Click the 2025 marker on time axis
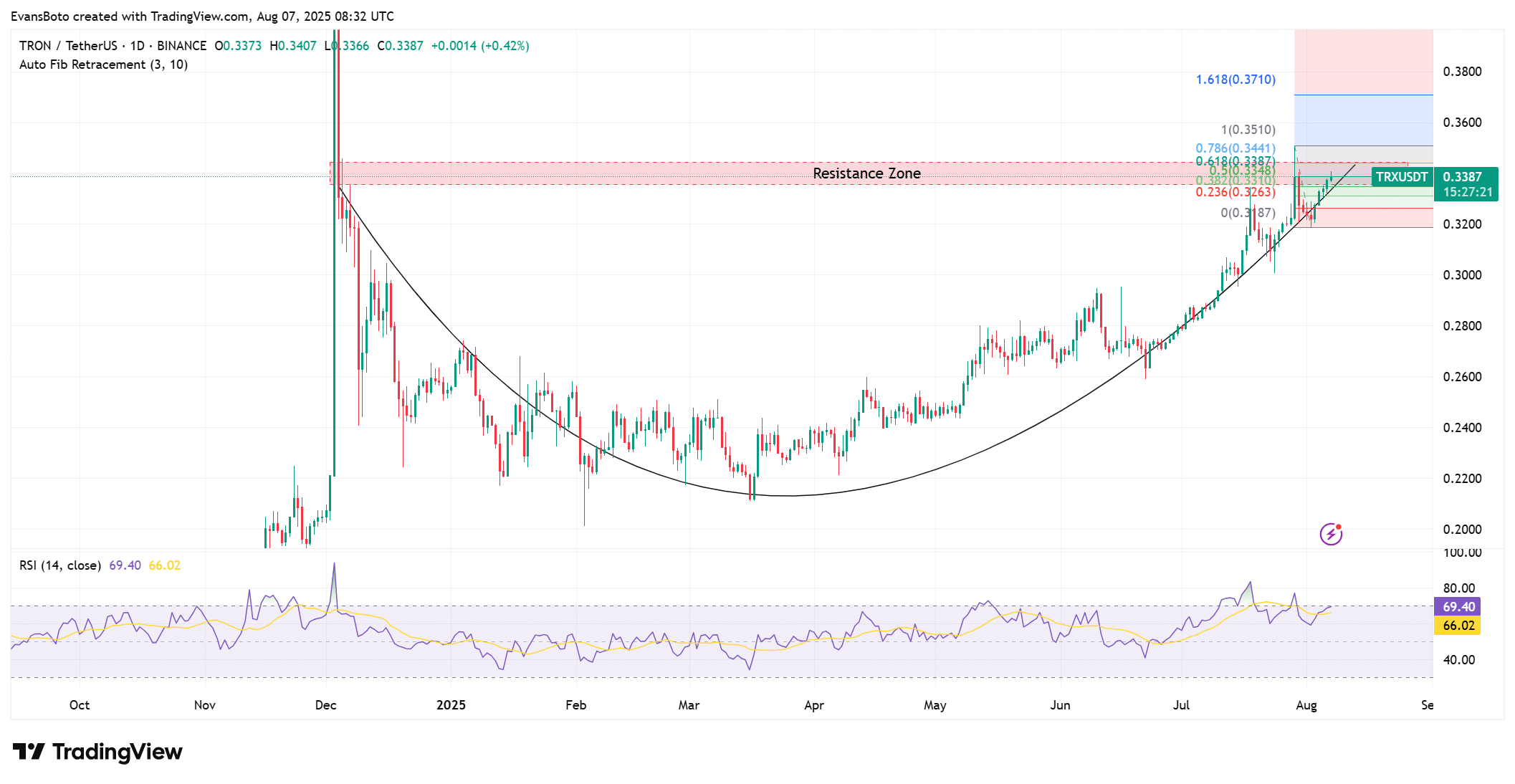The height and width of the screenshot is (784, 1515). pos(451,705)
